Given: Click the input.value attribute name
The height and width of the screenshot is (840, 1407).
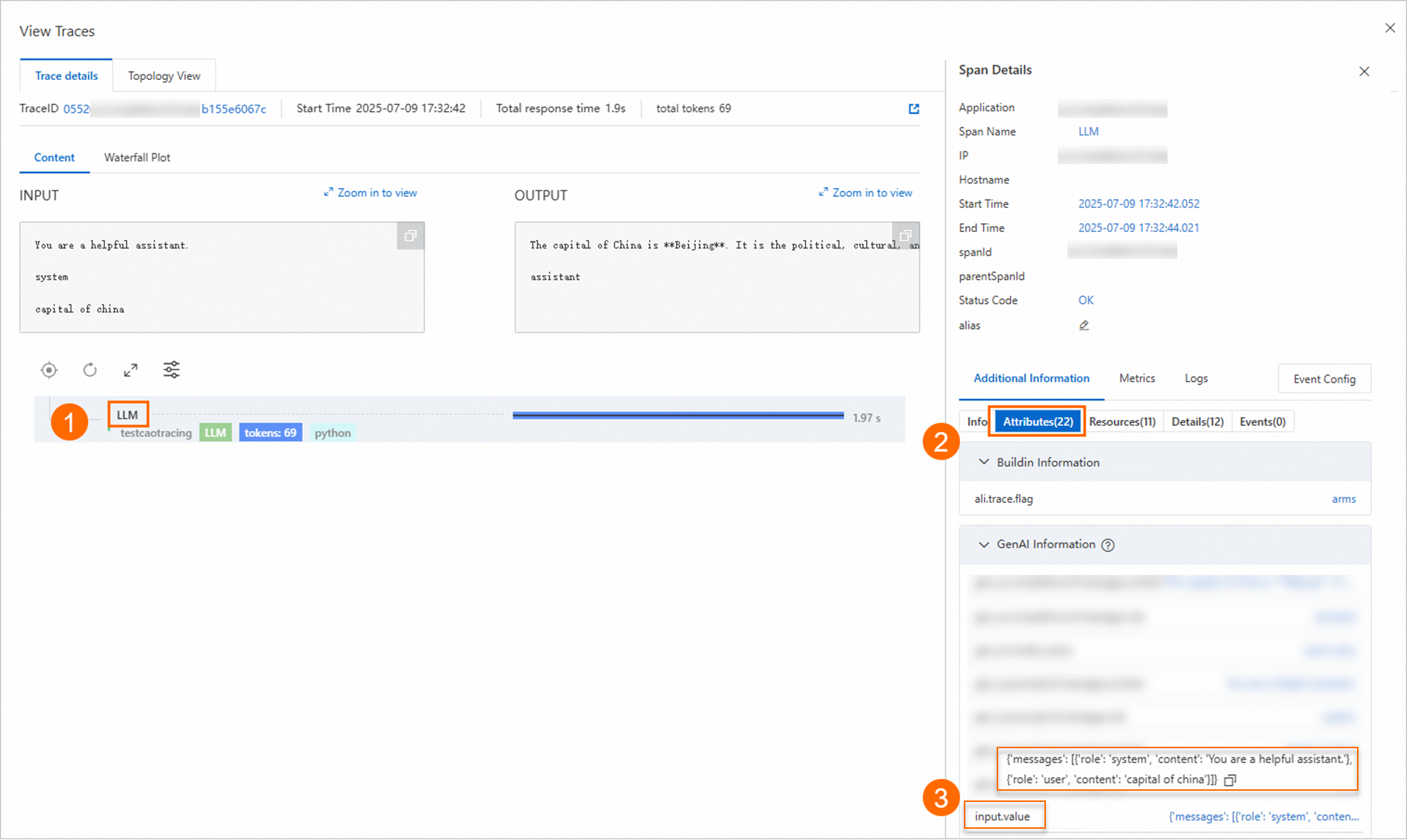Looking at the screenshot, I should 1002,817.
